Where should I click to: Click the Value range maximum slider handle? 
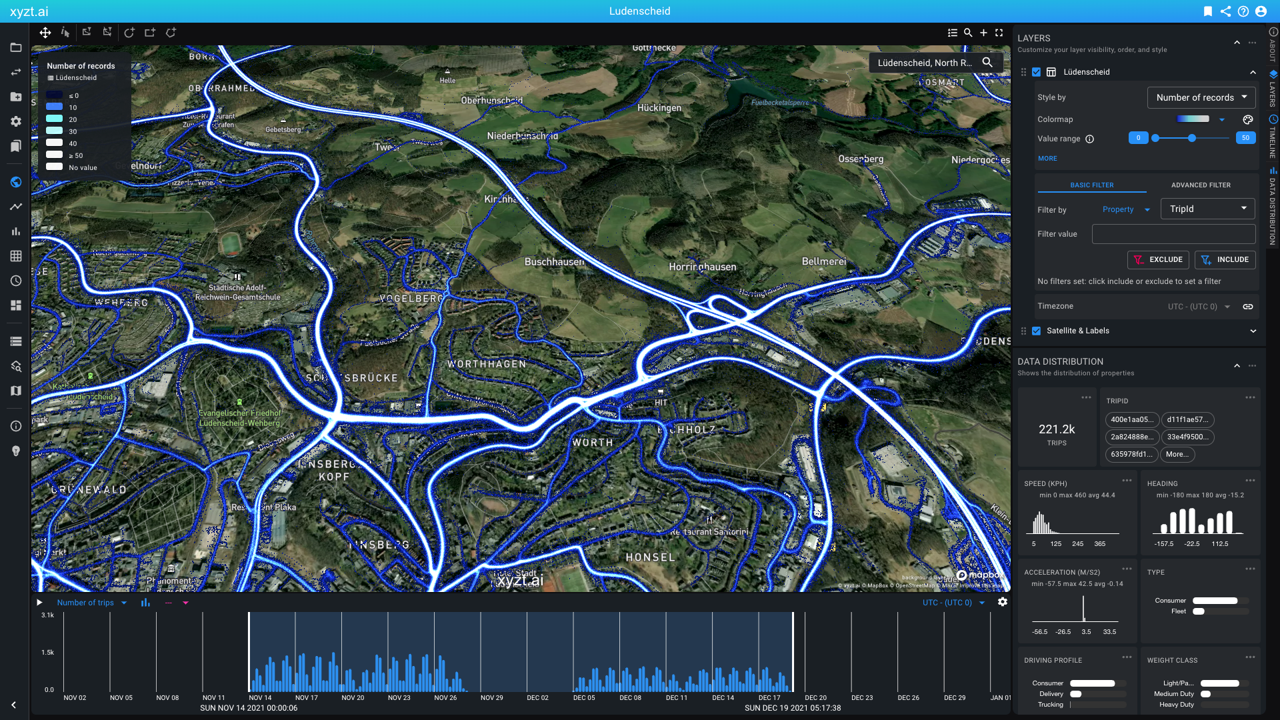tap(1192, 138)
